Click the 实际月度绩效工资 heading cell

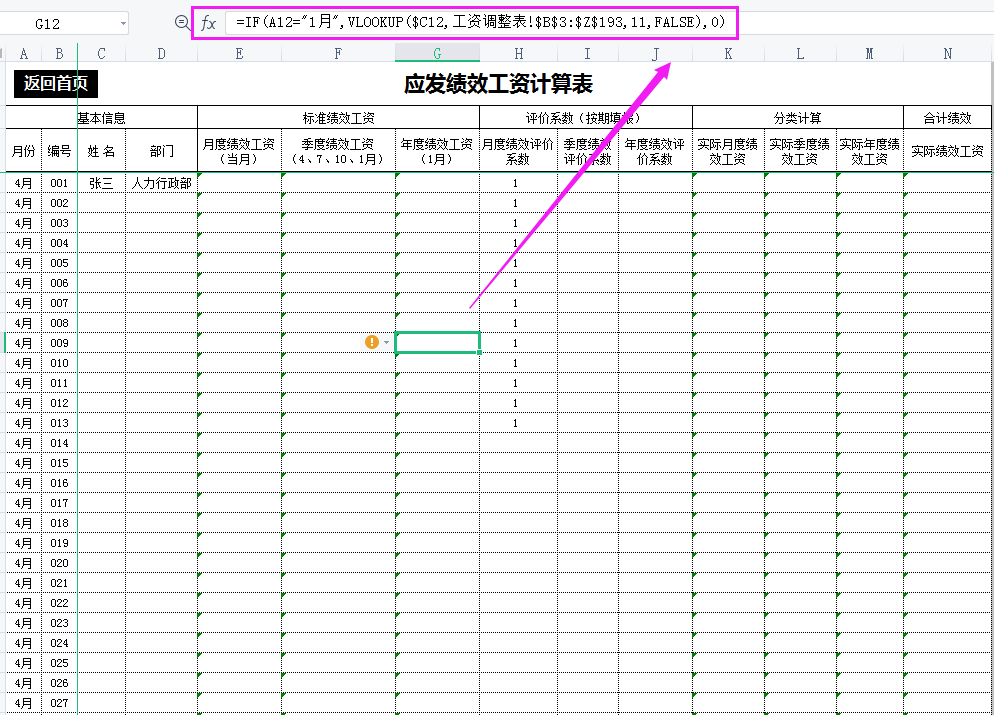[728, 151]
